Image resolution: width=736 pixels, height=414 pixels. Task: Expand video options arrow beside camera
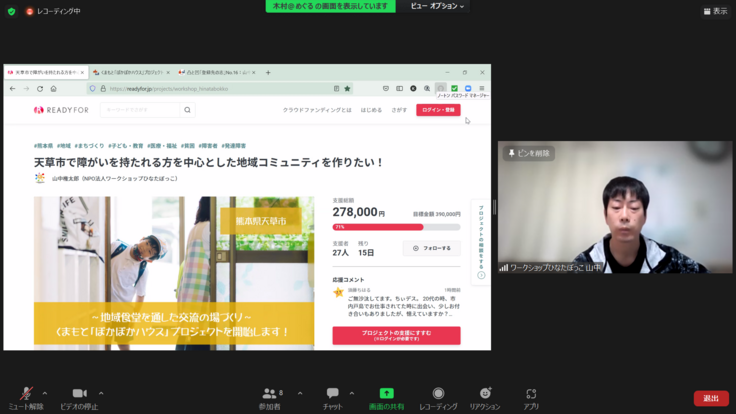(x=101, y=393)
